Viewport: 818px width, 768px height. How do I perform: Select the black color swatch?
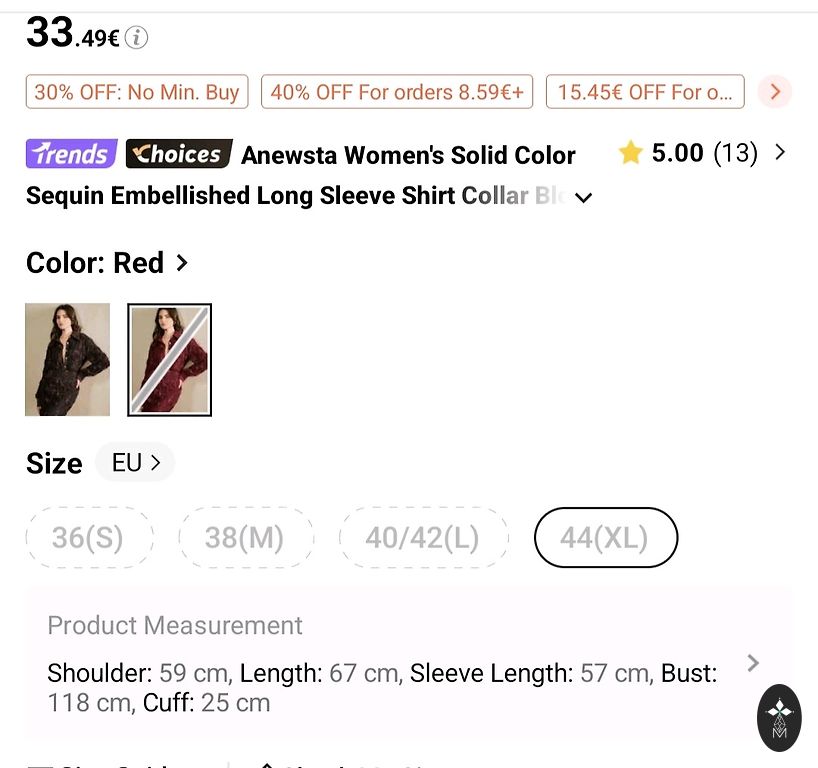click(x=67, y=359)
